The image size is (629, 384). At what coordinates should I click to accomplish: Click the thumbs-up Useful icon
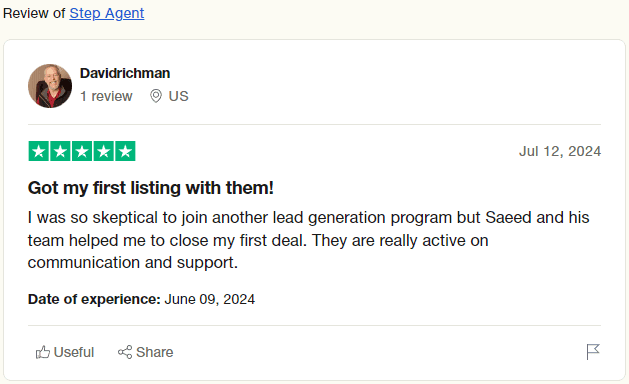click(43, 352)
